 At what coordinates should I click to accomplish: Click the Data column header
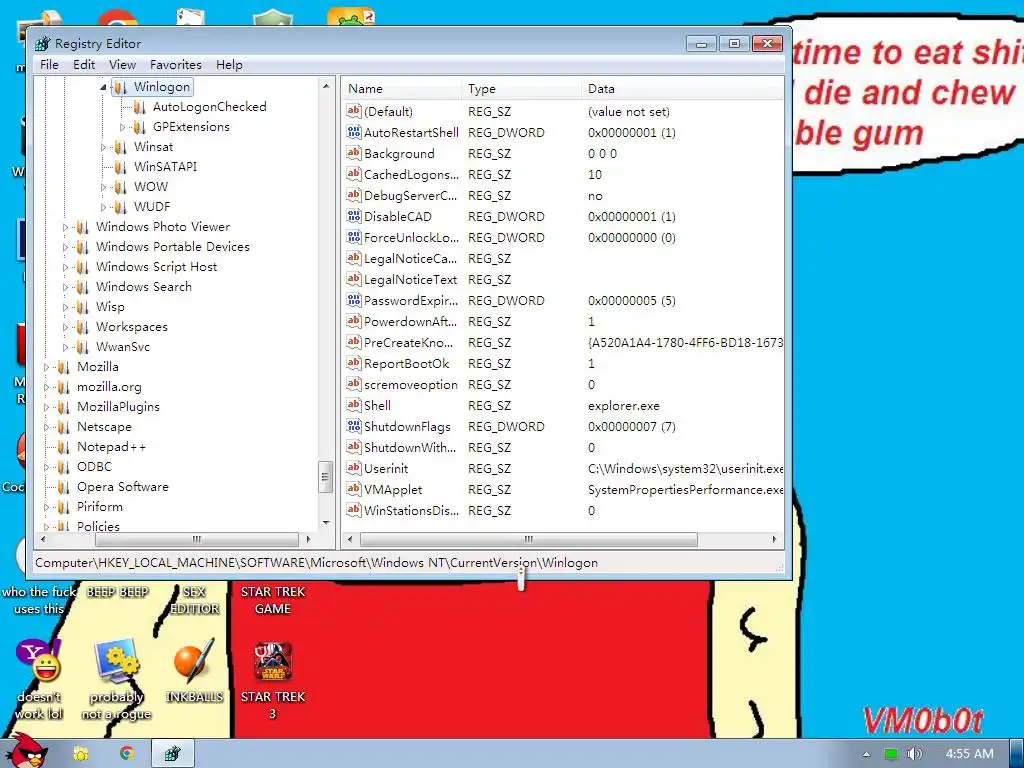coord(682,89)
